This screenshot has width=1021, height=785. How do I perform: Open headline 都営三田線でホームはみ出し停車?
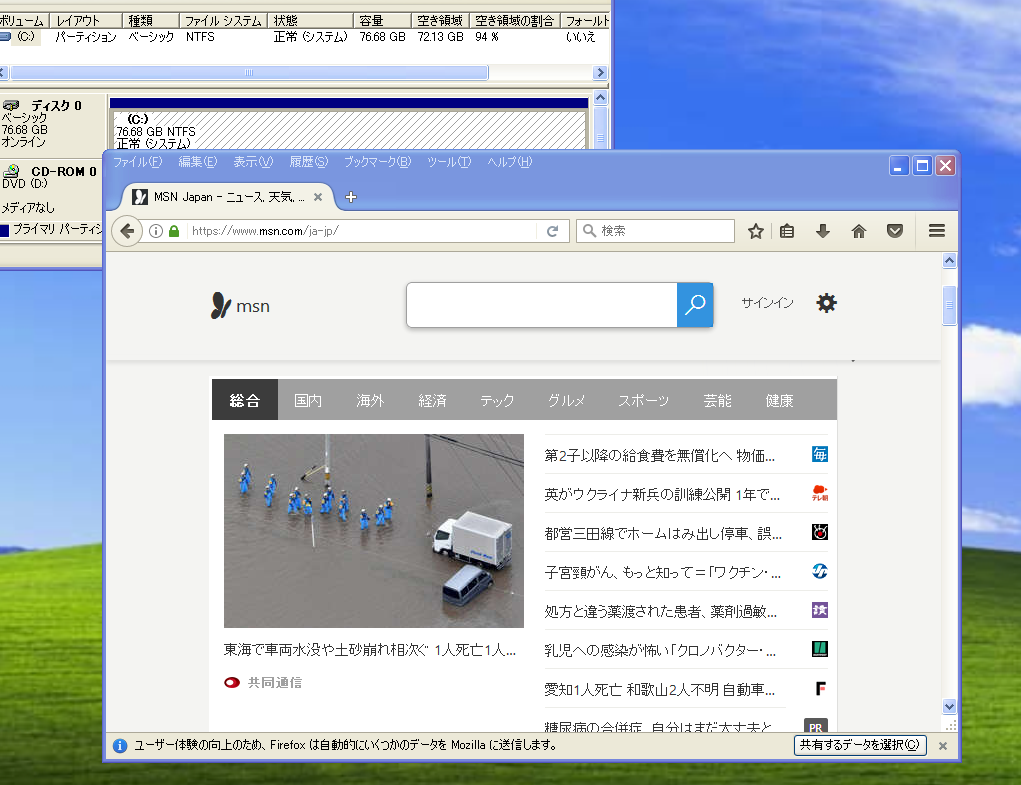pos(663,534)
